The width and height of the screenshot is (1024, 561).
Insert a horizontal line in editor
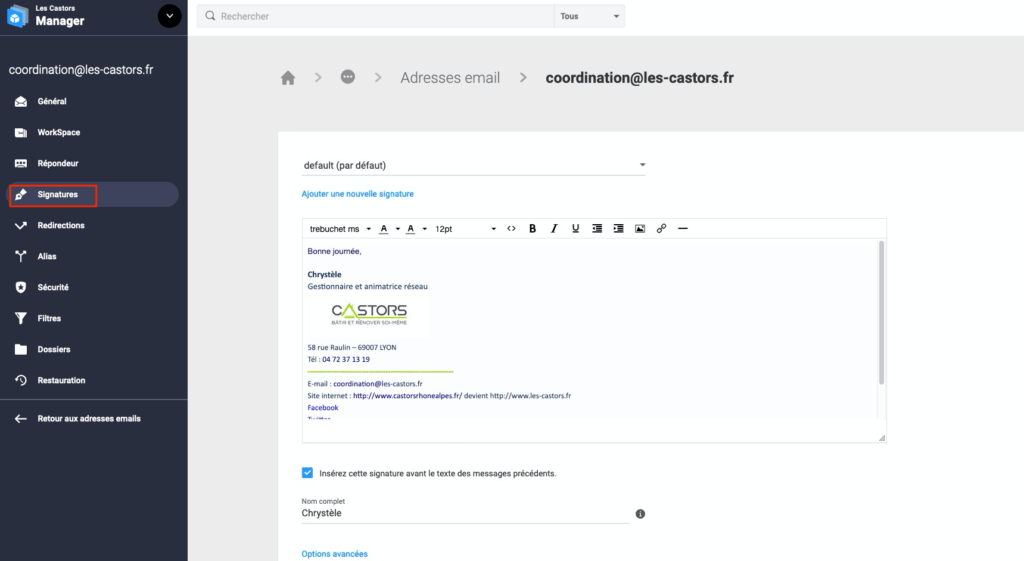click(x=683, y=229)
